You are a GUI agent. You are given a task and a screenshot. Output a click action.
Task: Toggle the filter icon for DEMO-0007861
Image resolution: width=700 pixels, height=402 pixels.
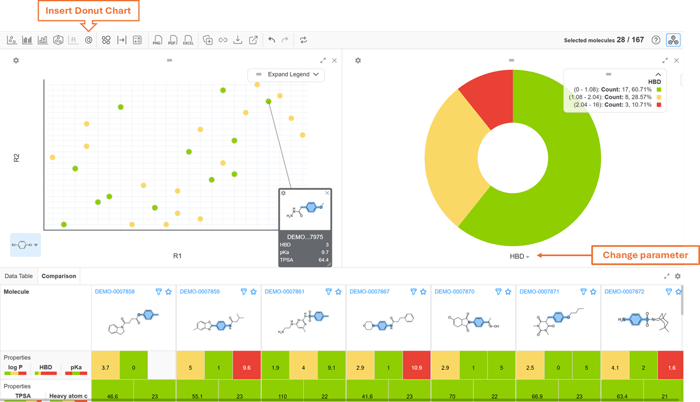(329, 292)
